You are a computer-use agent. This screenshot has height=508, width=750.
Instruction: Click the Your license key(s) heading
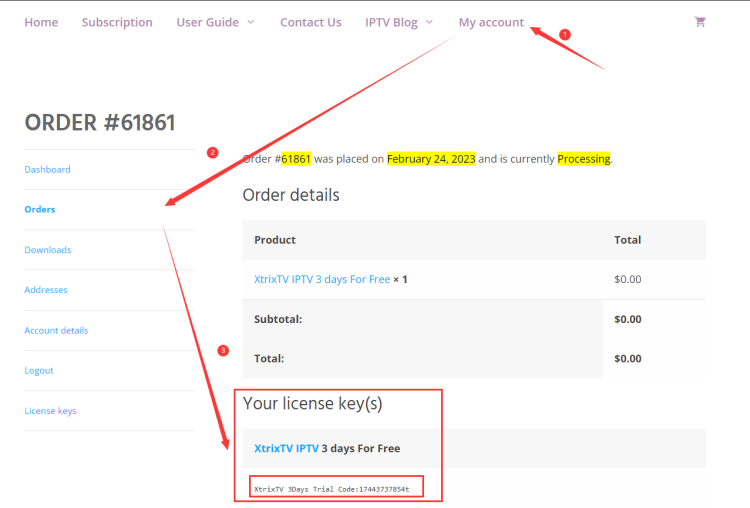coord(312,404)
